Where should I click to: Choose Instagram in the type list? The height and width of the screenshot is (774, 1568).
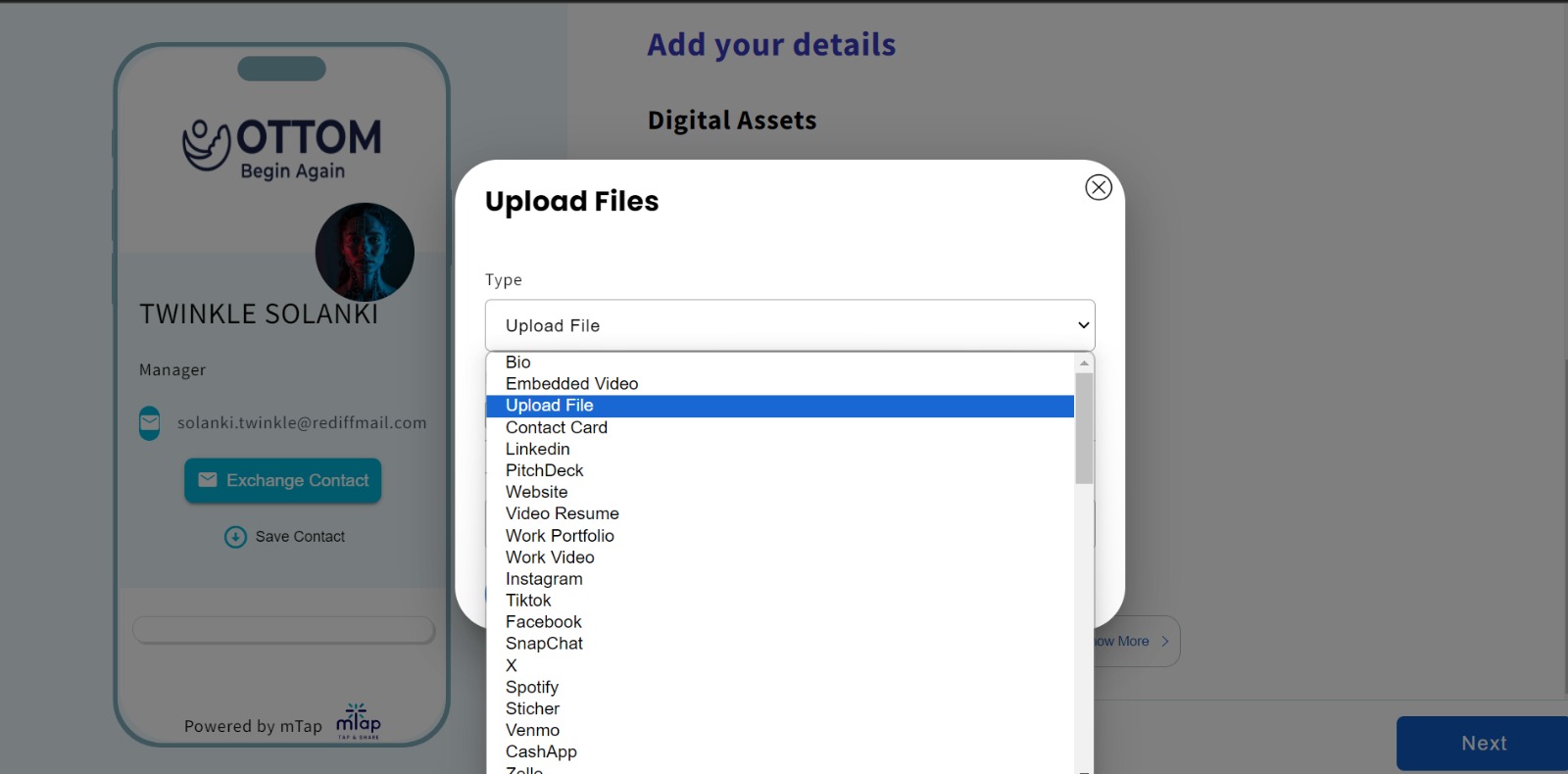780,579
